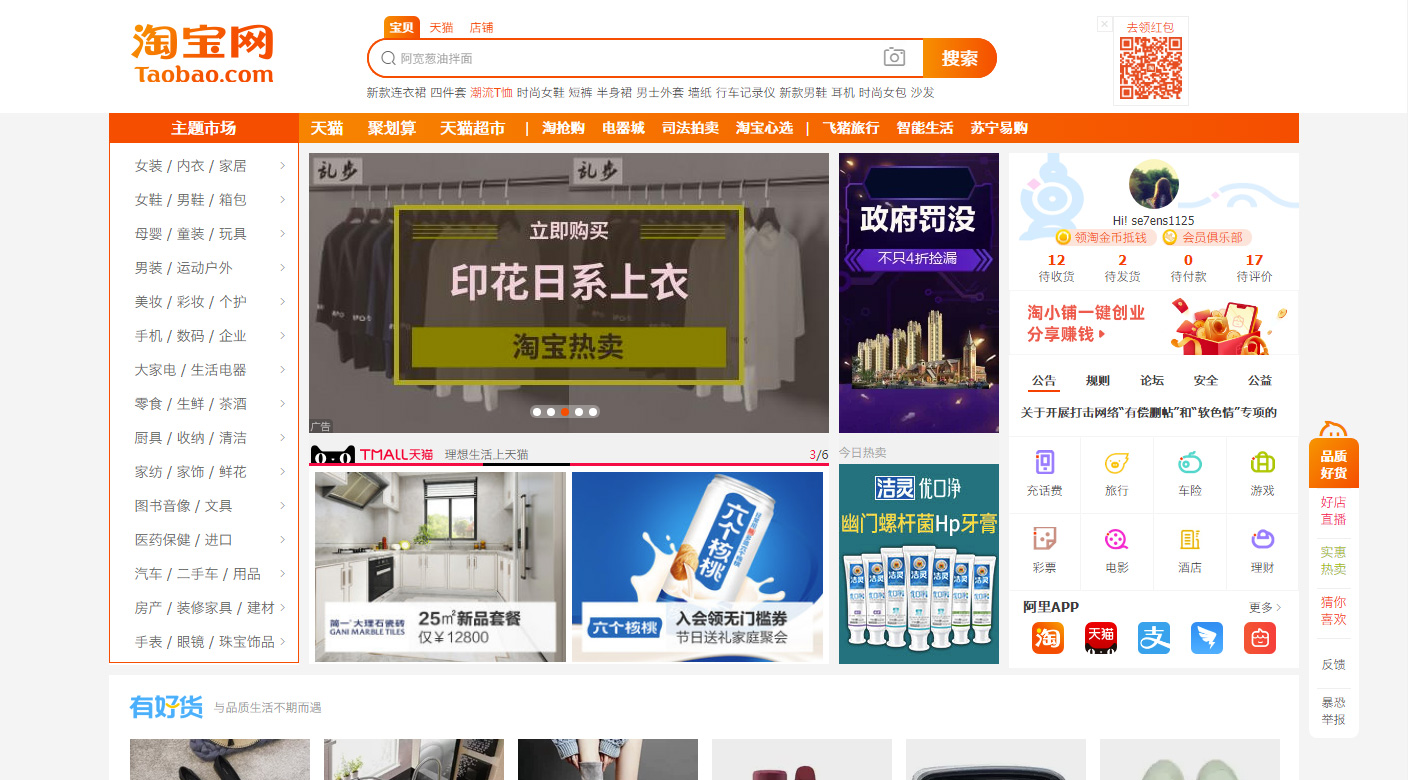Switch to the 天猫 search tab

tap(441, 27)
